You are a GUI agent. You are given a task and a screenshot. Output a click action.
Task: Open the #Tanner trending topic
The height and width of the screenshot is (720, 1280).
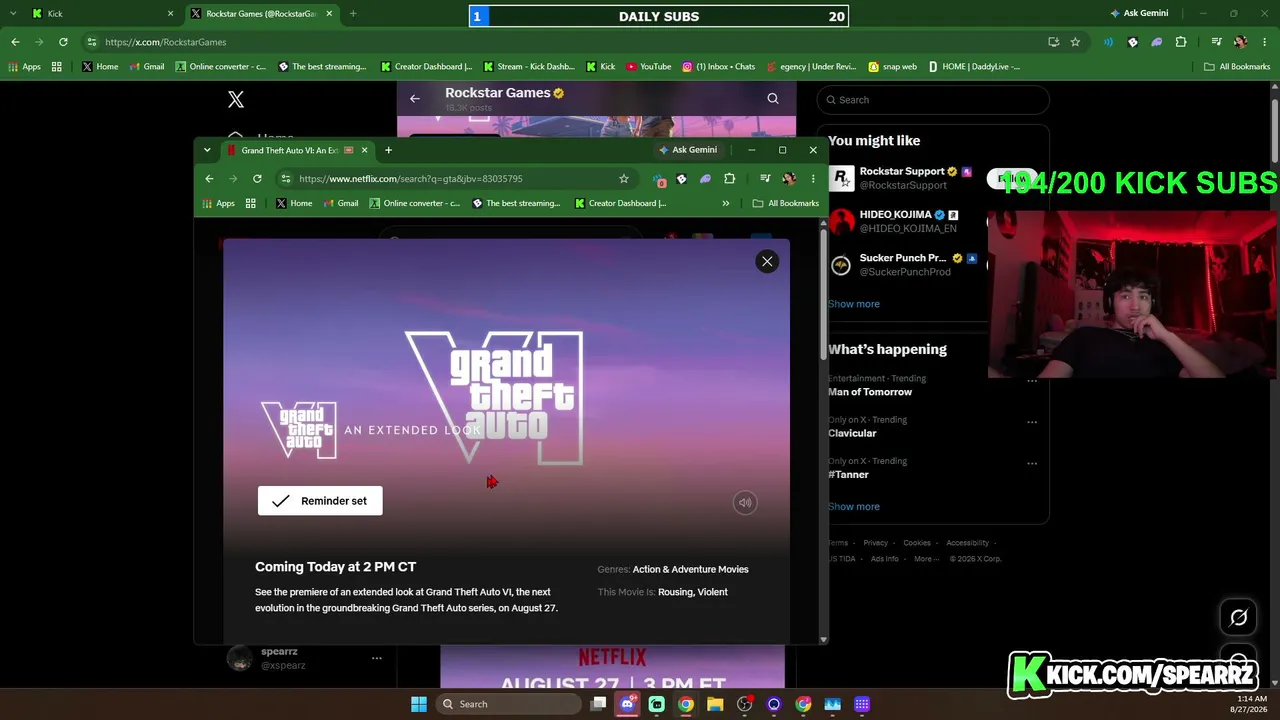(848, 474)
